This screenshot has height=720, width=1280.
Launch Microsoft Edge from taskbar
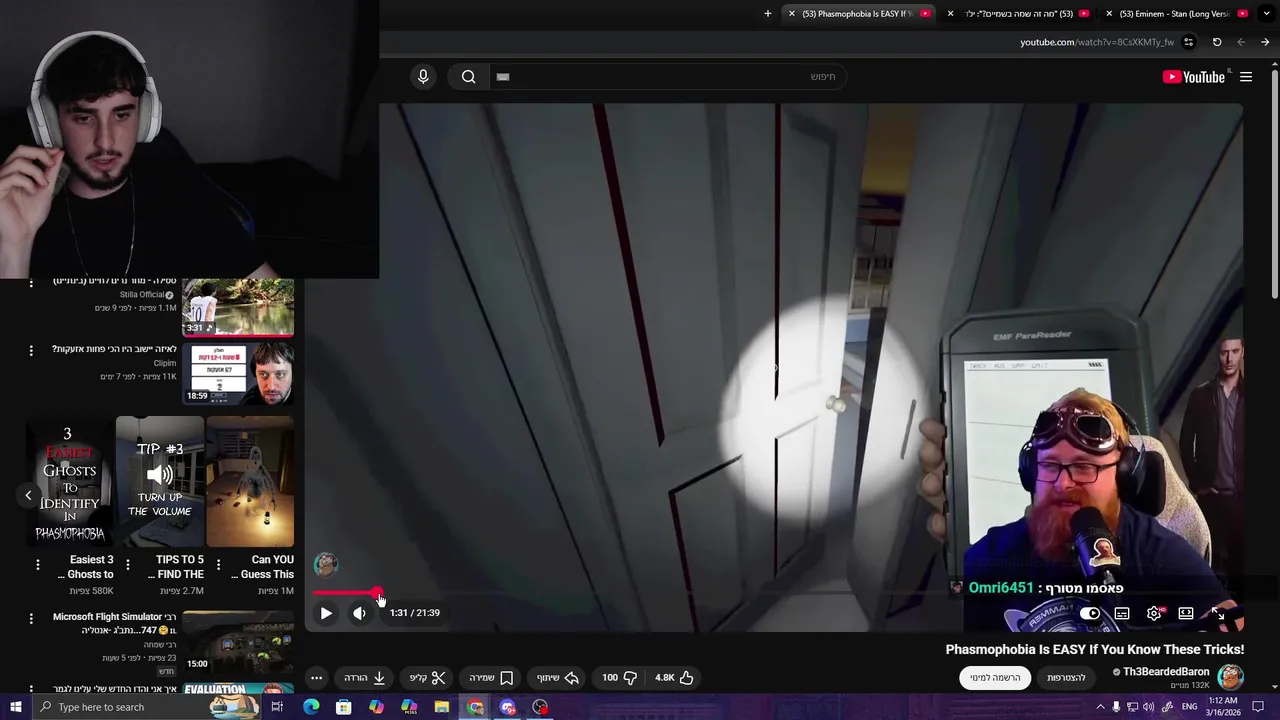[311, 707]
